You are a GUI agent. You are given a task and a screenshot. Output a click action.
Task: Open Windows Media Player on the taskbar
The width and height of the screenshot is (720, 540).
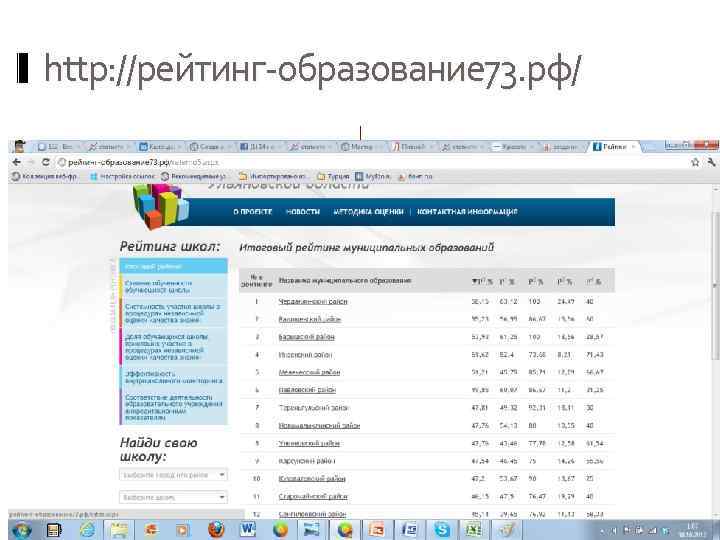pos(182,530)
